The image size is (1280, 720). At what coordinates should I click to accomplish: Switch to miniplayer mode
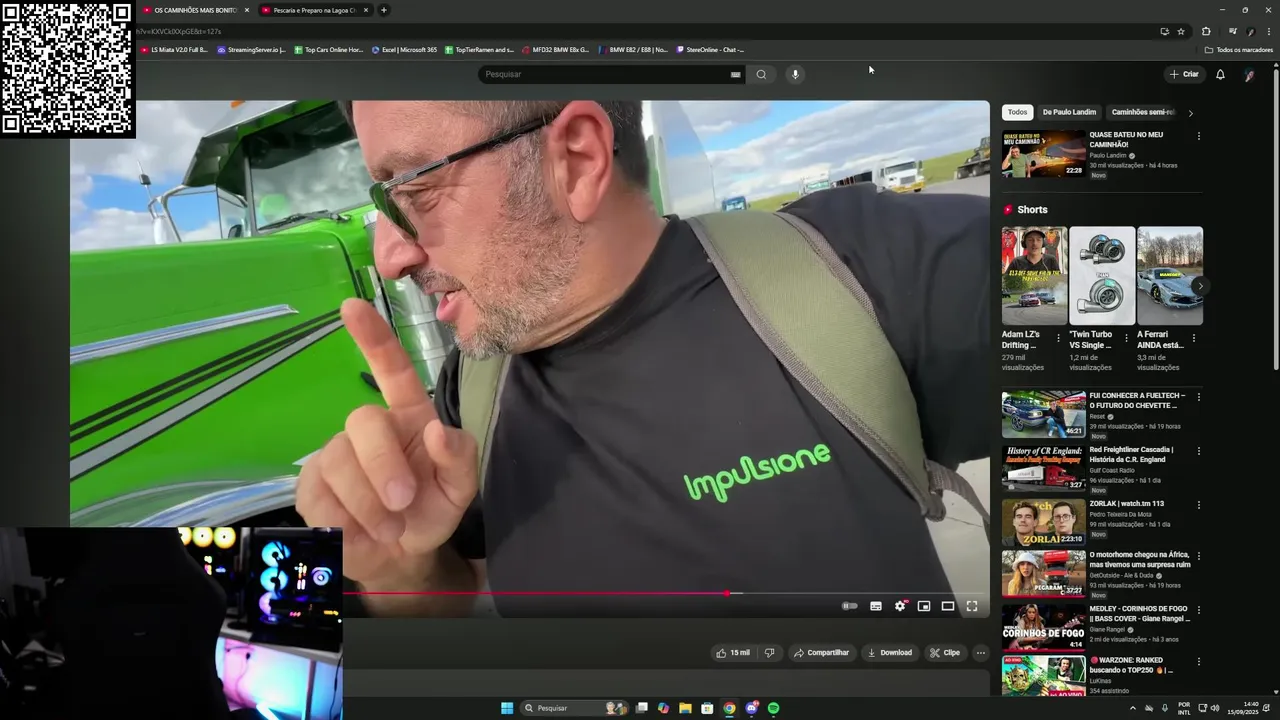[x=924, y=606]
